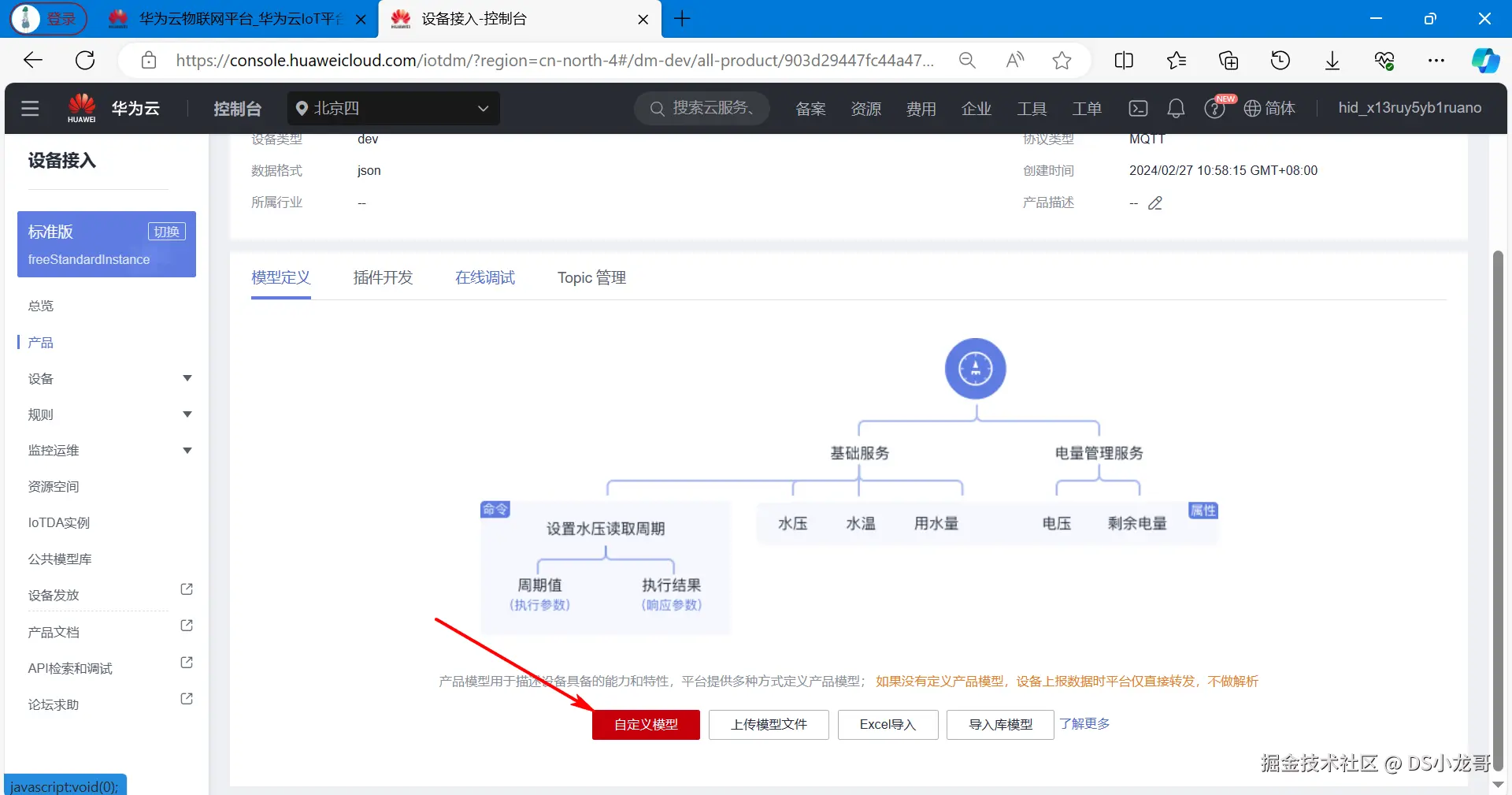Select IoTDA实例 in the sidebar
The image size is (1512, 795).
coord(59,523)
